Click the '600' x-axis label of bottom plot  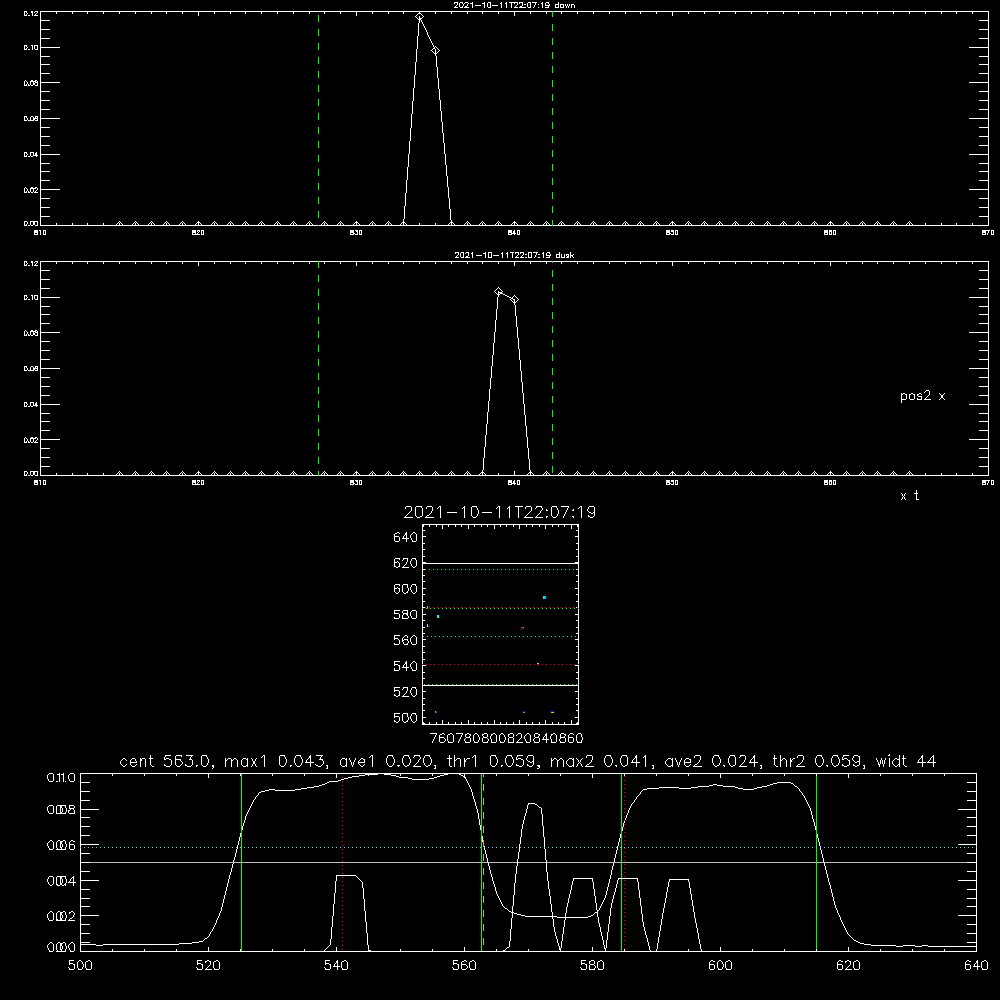click(720, 965)
